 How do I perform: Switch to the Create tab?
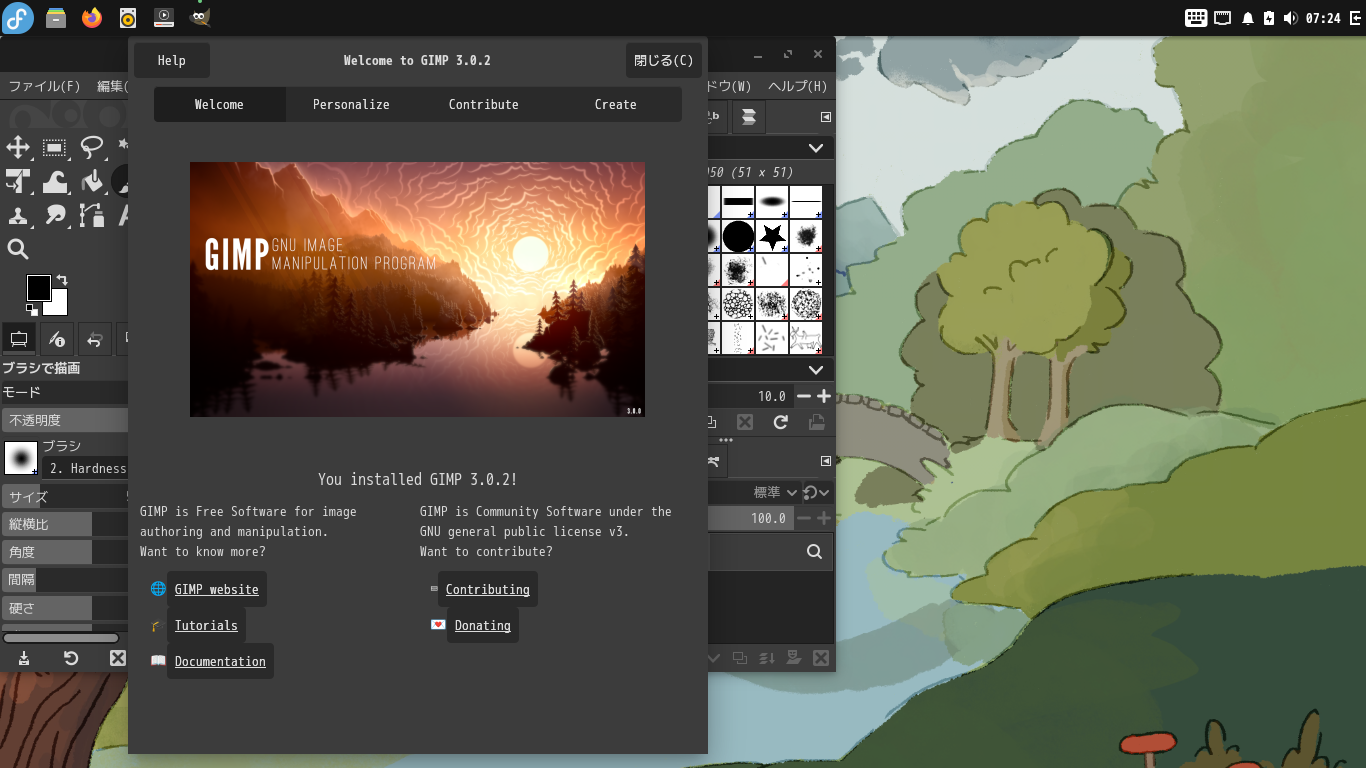point(616,104)
